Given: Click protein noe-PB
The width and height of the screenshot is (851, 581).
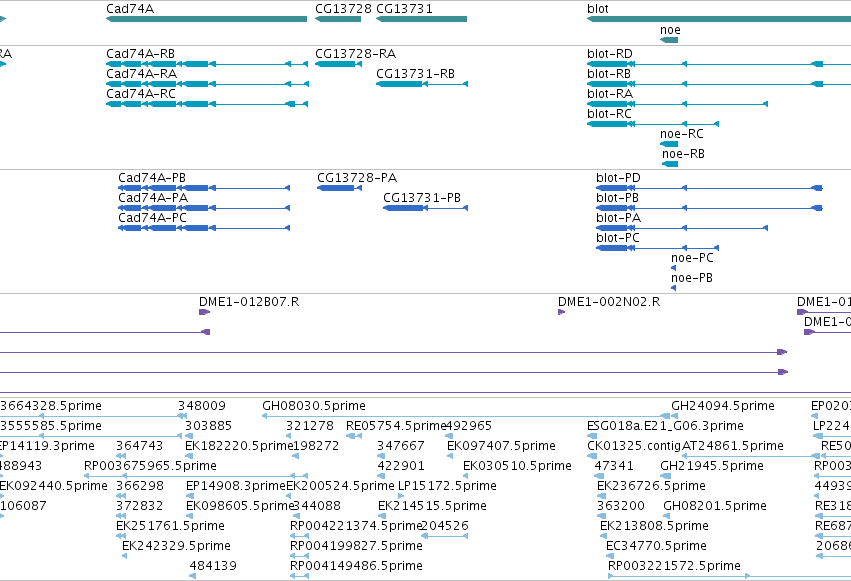Looking at the screenshot, I should pos(692,278).
